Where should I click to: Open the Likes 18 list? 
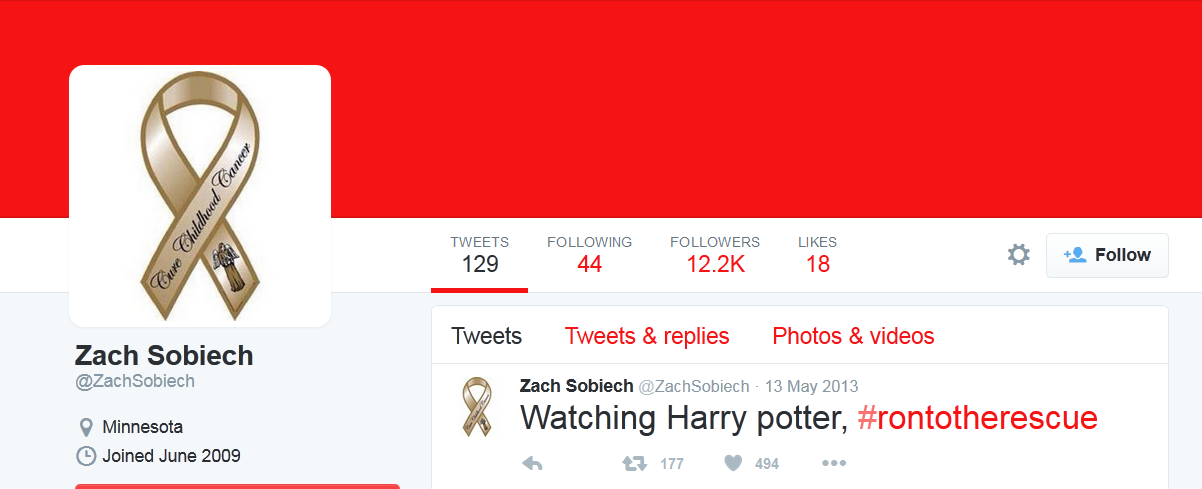click(817, 255)
